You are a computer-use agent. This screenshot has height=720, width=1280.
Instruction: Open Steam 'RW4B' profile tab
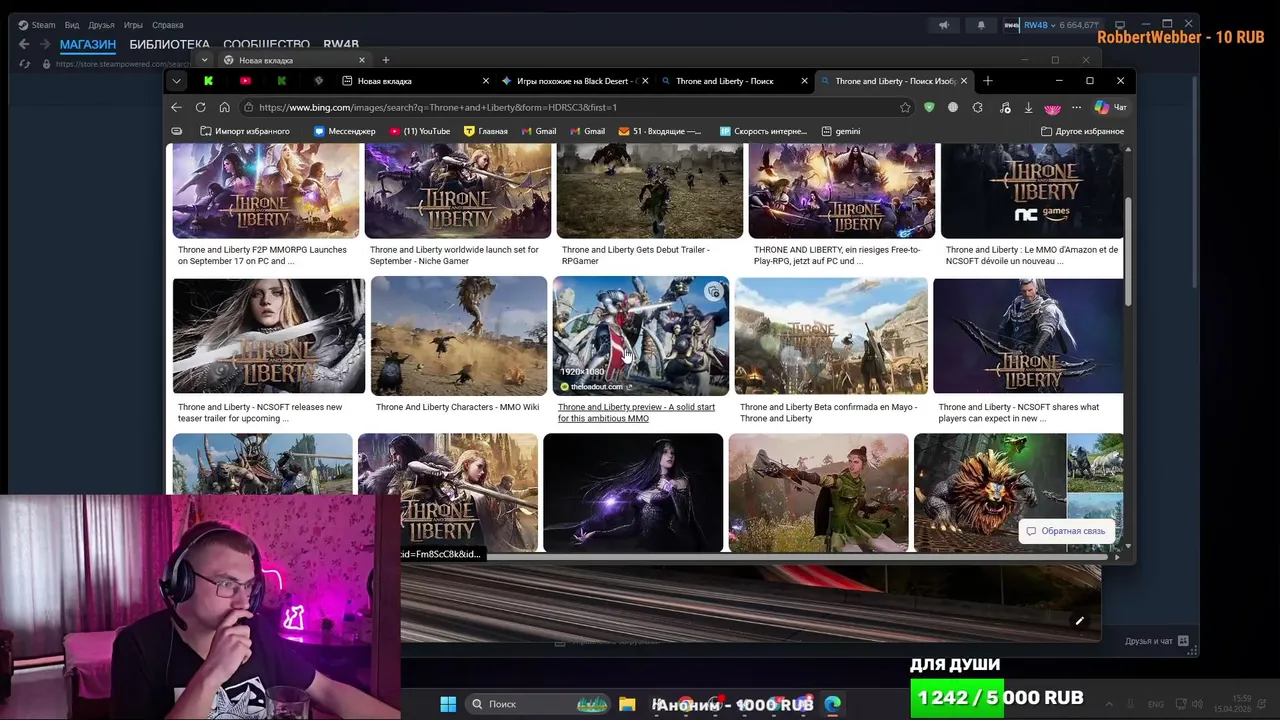pyautogui.click(x=341, y=44)
